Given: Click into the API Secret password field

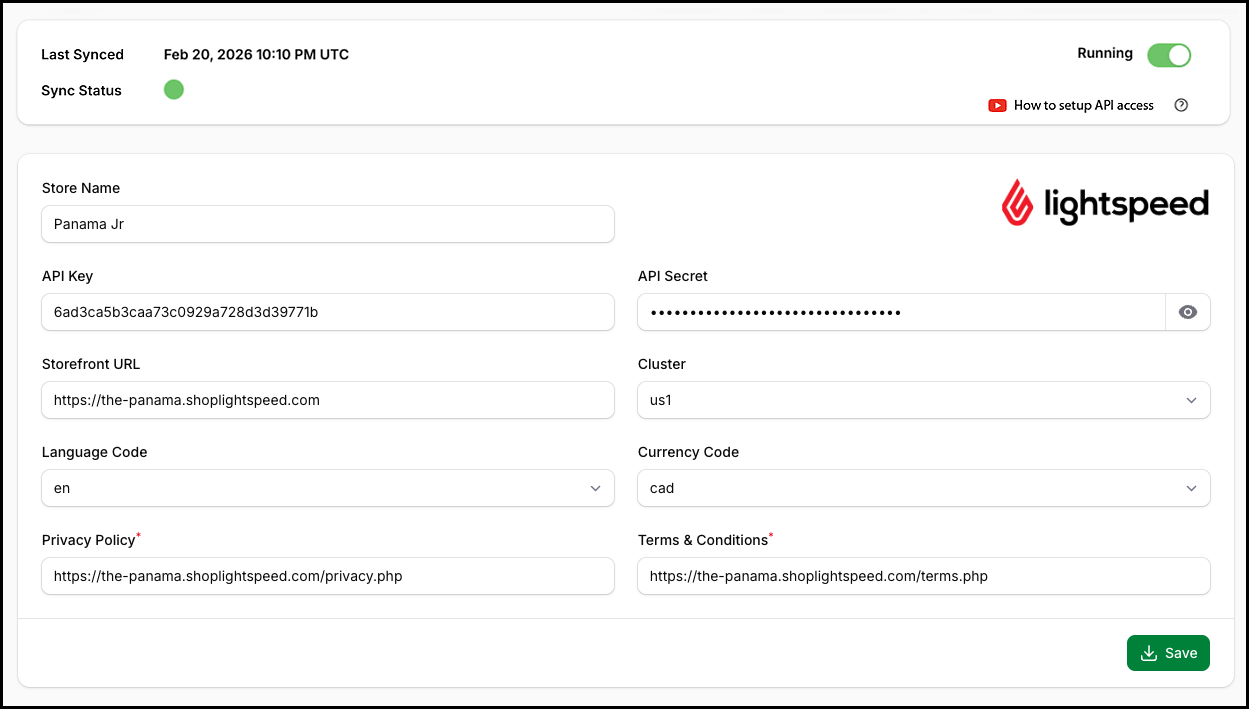Looking at the screenshot, I should click(900, 312).
